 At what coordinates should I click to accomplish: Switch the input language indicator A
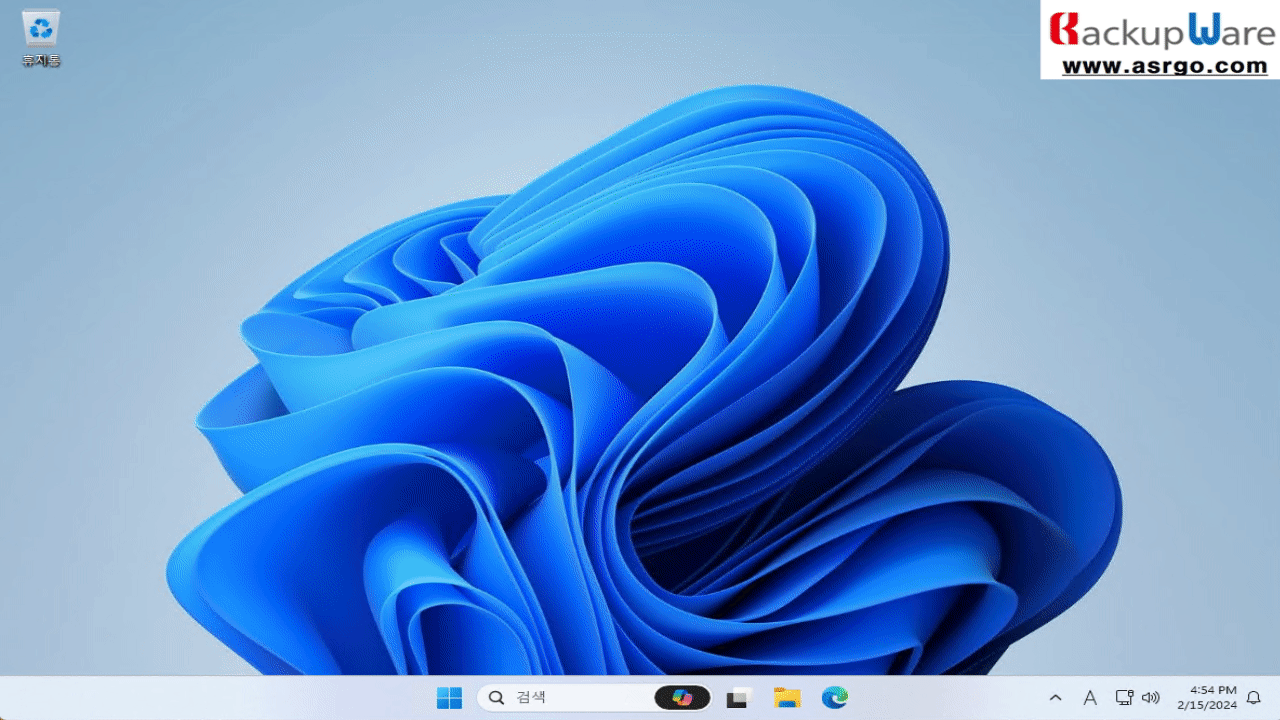(x=1090, y=698)
